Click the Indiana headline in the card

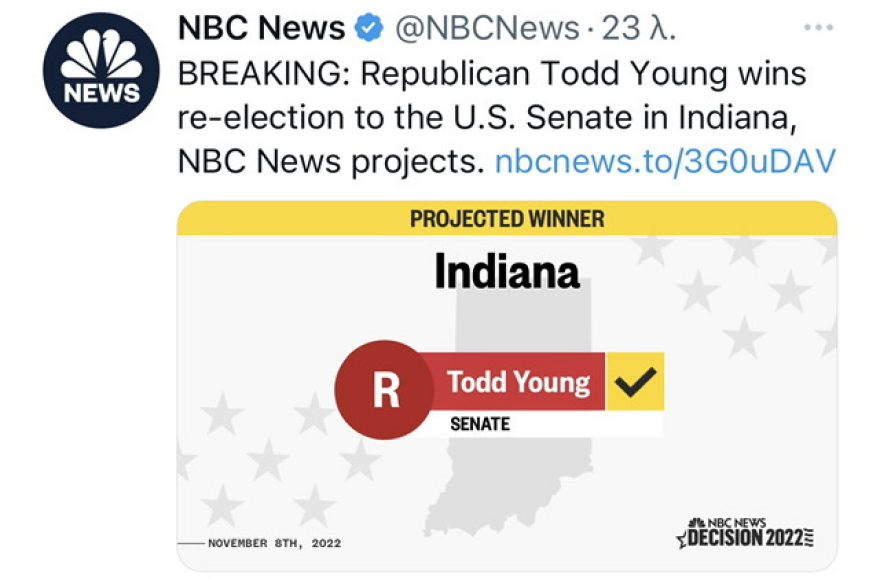(x=507, y=271)
